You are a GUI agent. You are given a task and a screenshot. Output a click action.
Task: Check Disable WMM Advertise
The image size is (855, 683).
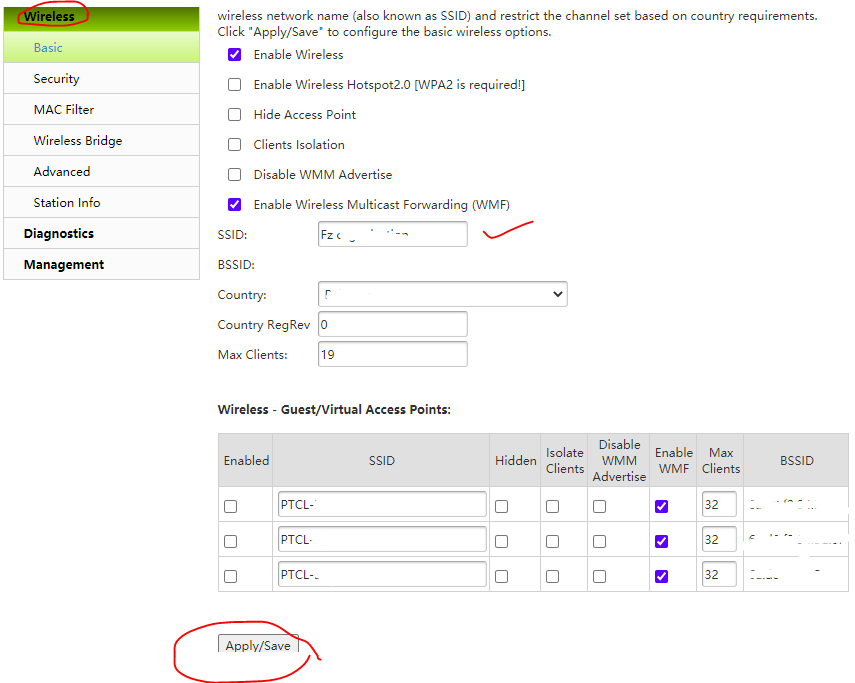234,175
